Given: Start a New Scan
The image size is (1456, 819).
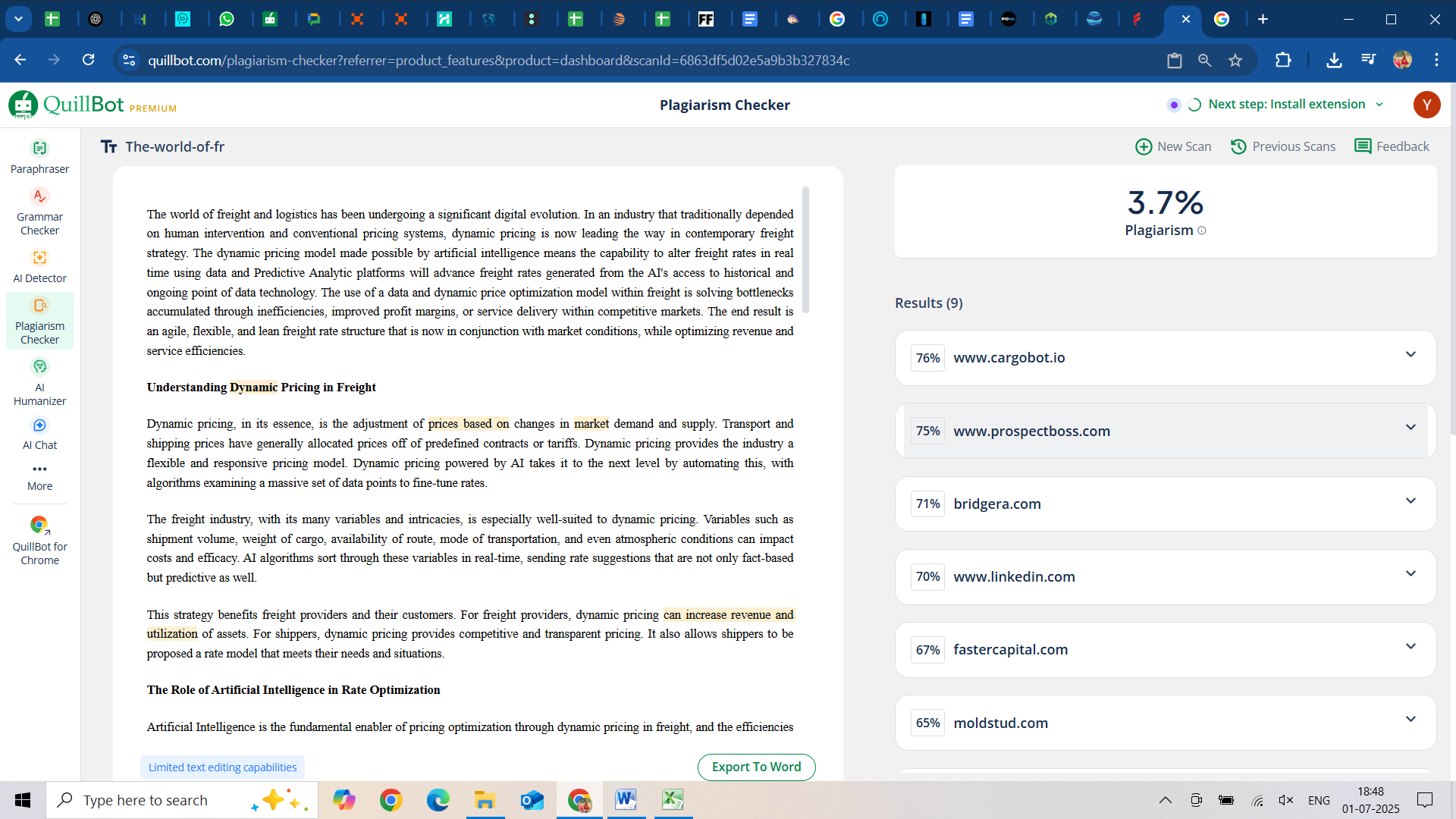Looking at the screenshot, I should coord(1173,146).
